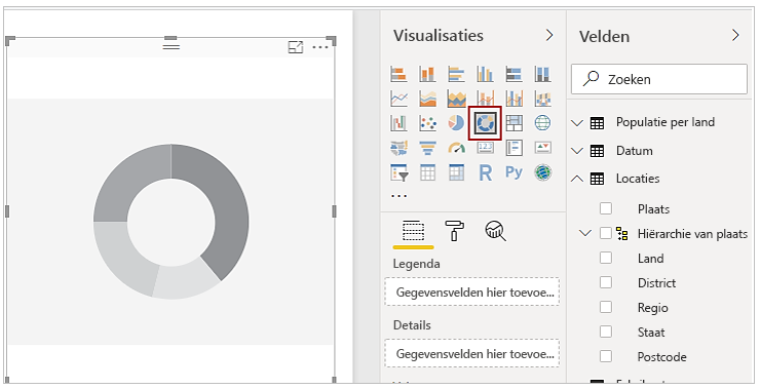760x389 pixels.
Task: Click the drag handle atop the donut visual
Action: 171,46
